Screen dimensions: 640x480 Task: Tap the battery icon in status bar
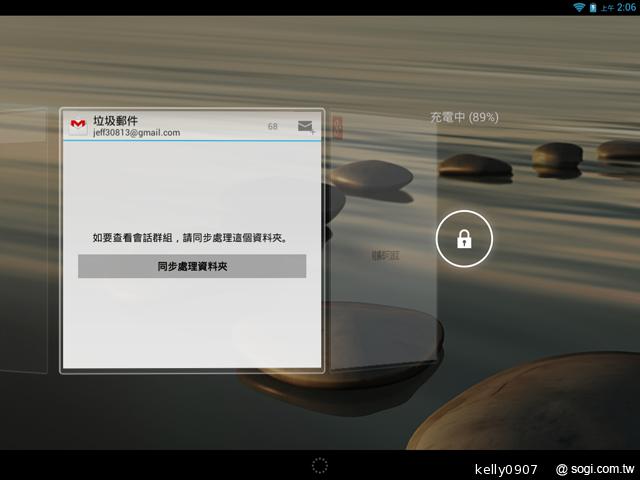(593, 7)
